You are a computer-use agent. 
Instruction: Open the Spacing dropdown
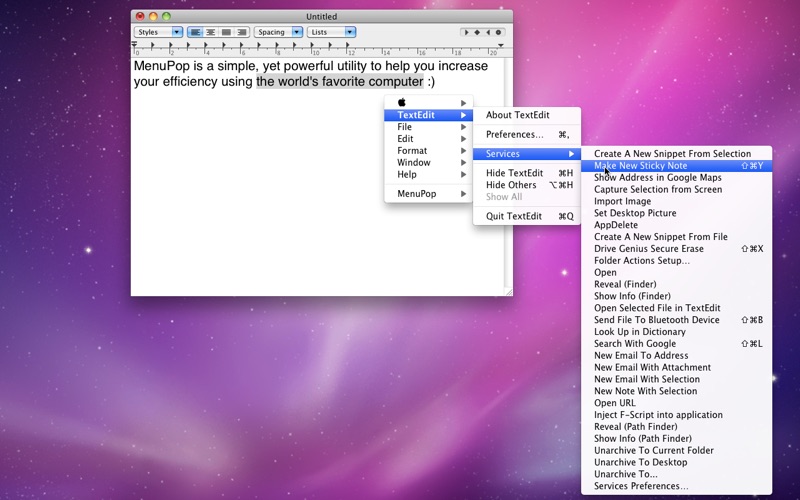278,32
